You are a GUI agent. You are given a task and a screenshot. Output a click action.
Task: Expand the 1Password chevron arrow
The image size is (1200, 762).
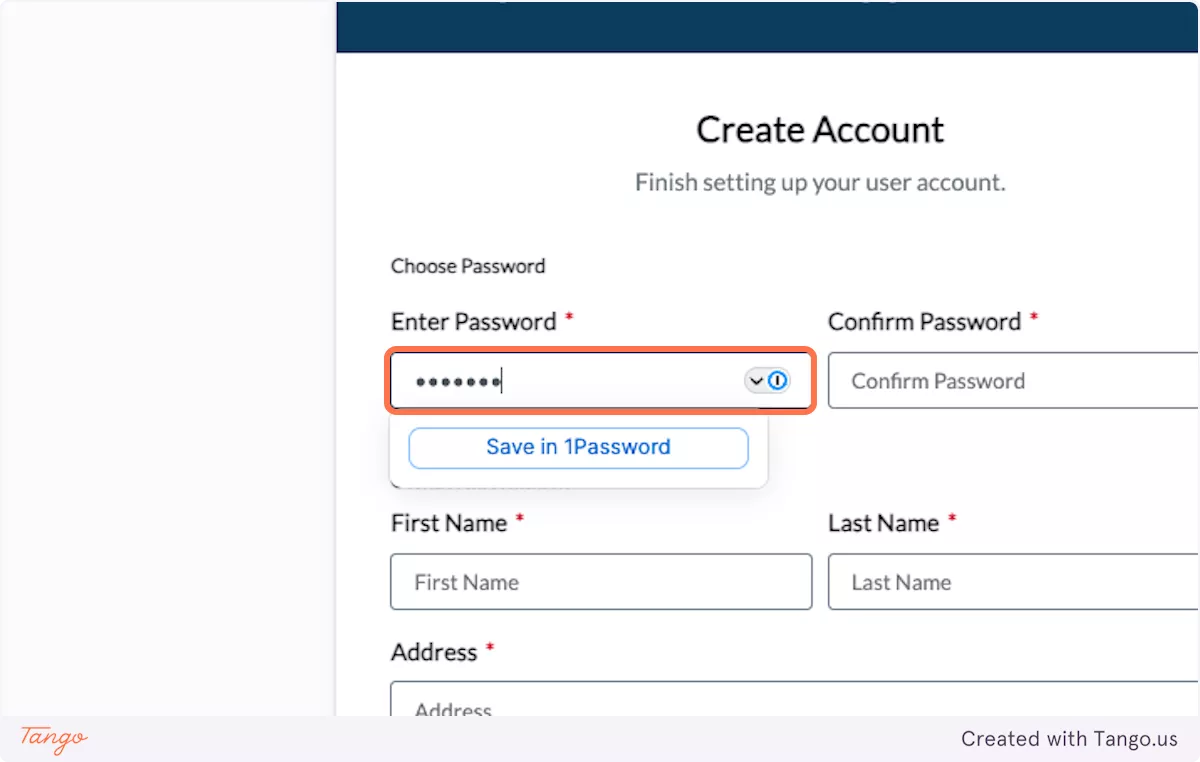click(x=756, y=381)
